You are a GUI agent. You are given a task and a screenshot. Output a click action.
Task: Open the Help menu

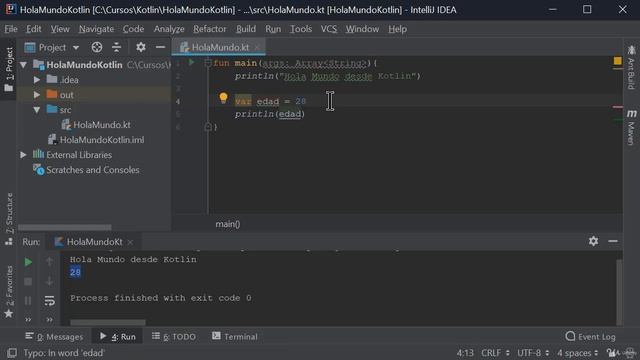point(397,29)
